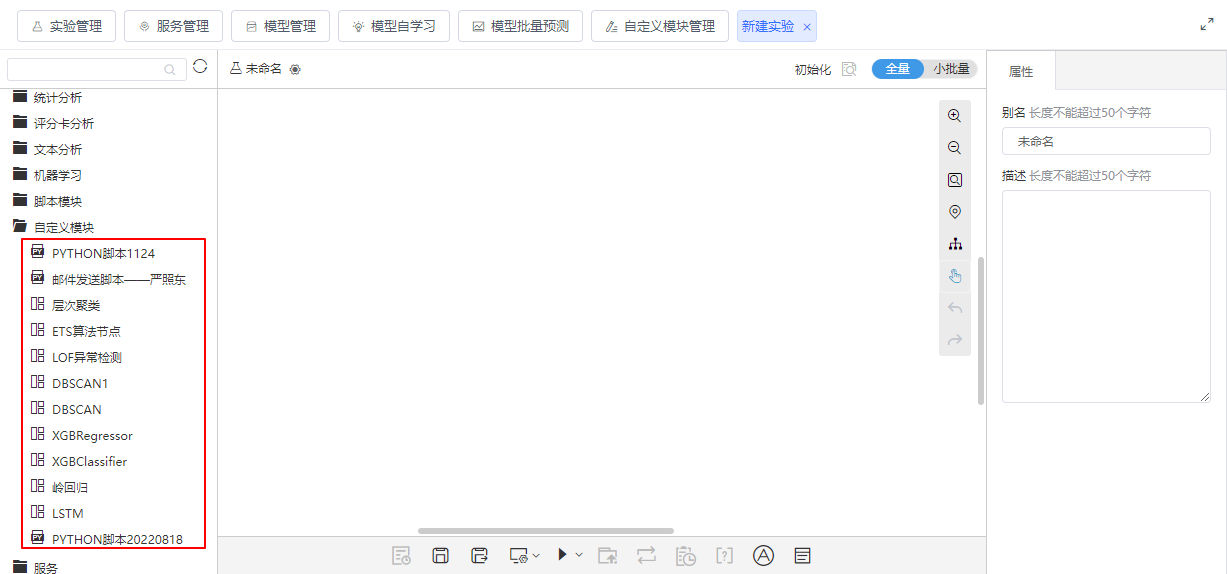Select the LOF异常检测 module
Image resolution: width=1227 pixels, height=574 pixels.
87,358
